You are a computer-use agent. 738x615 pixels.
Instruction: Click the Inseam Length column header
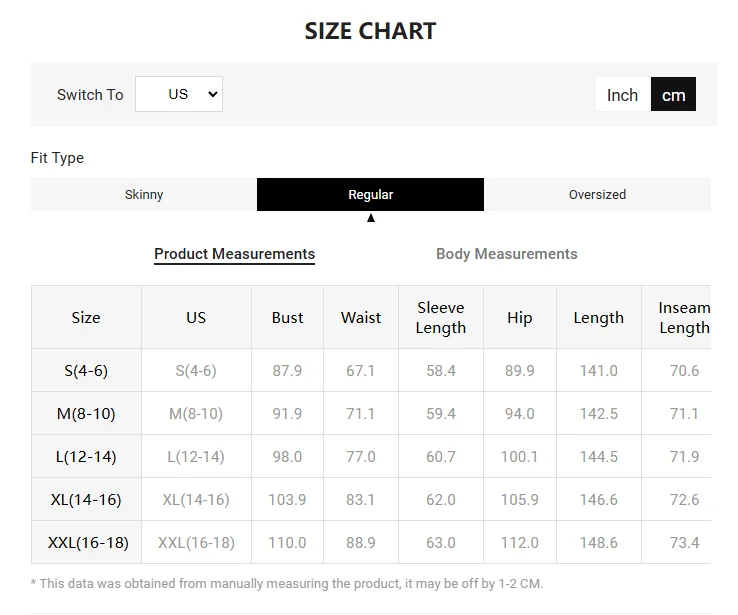(x=684, y=318)
